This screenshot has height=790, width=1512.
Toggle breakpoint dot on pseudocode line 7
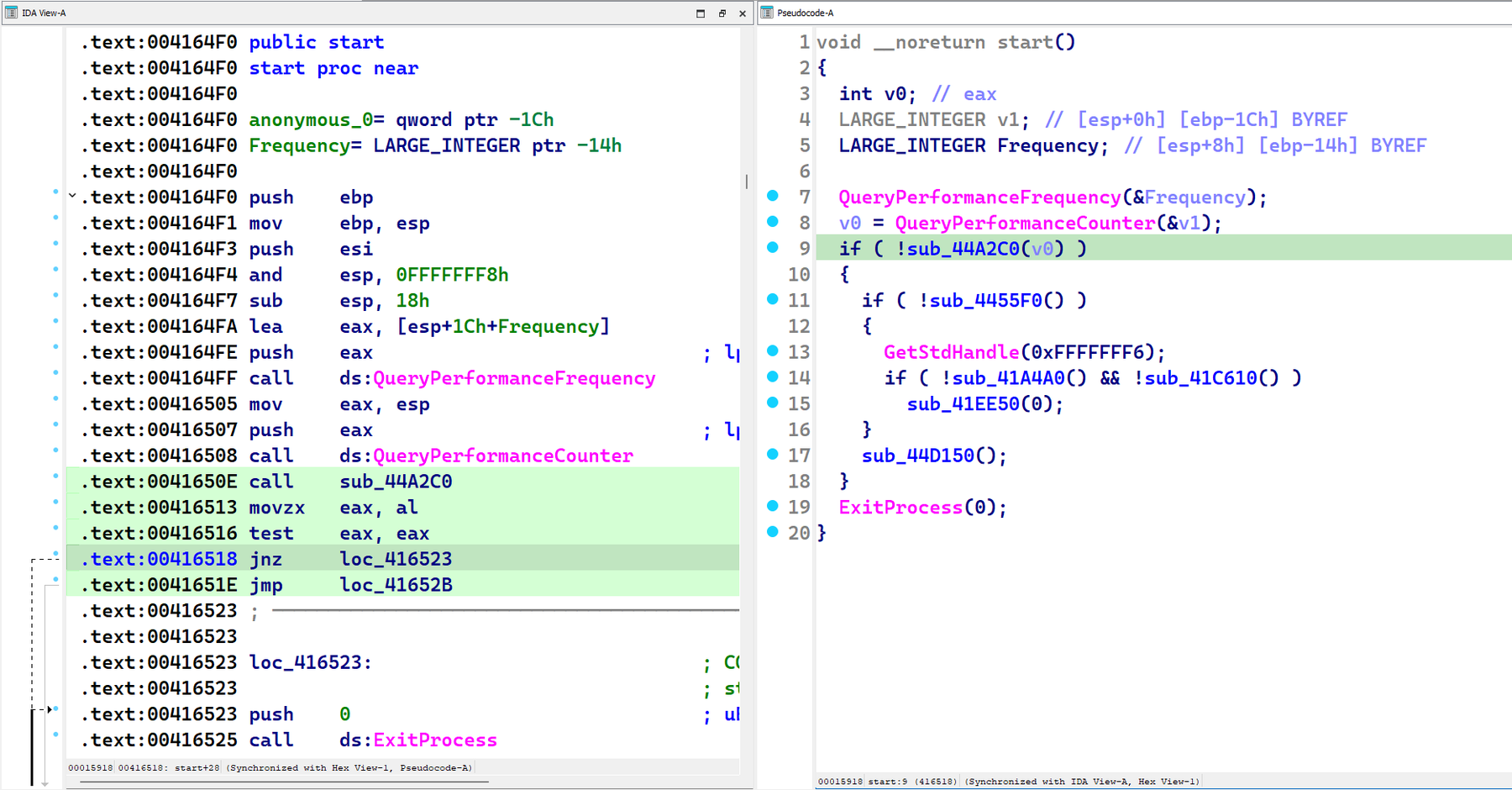pos(773,196)
